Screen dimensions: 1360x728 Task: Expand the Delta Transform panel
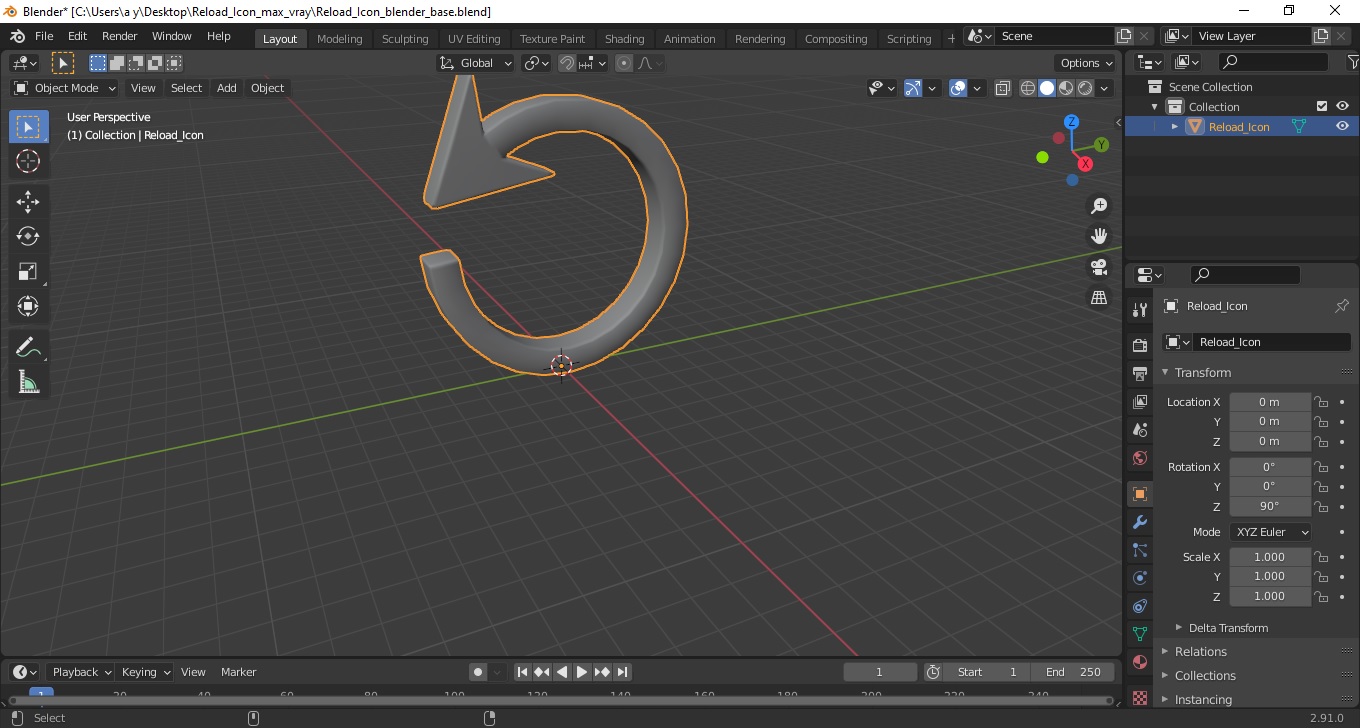[1228, 628]
